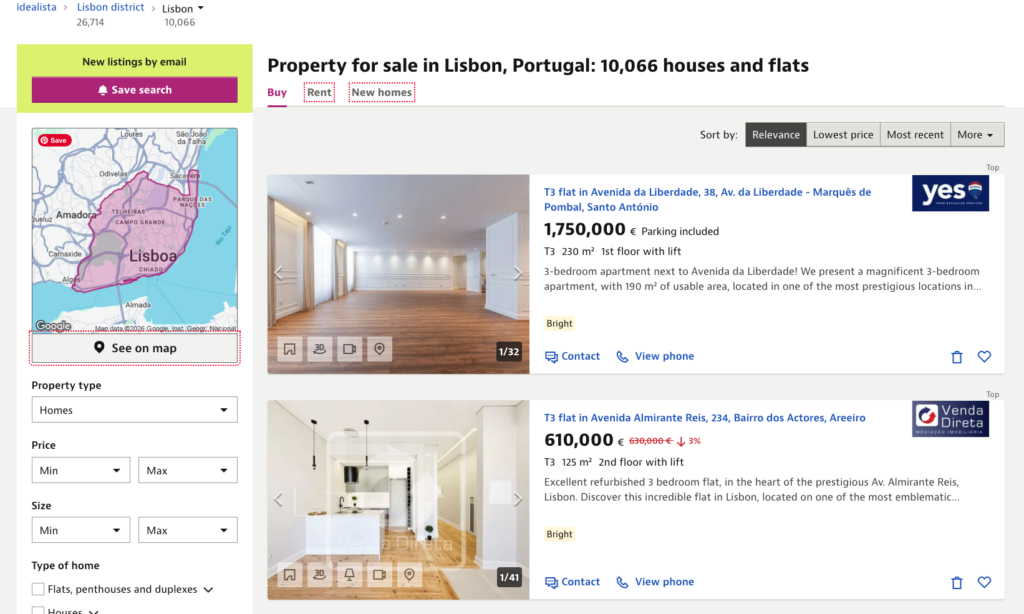This screenshot has width=1024, height=614.
Task: Open the floor plan icon on the Liberdade listing
Action: (290, 349)
